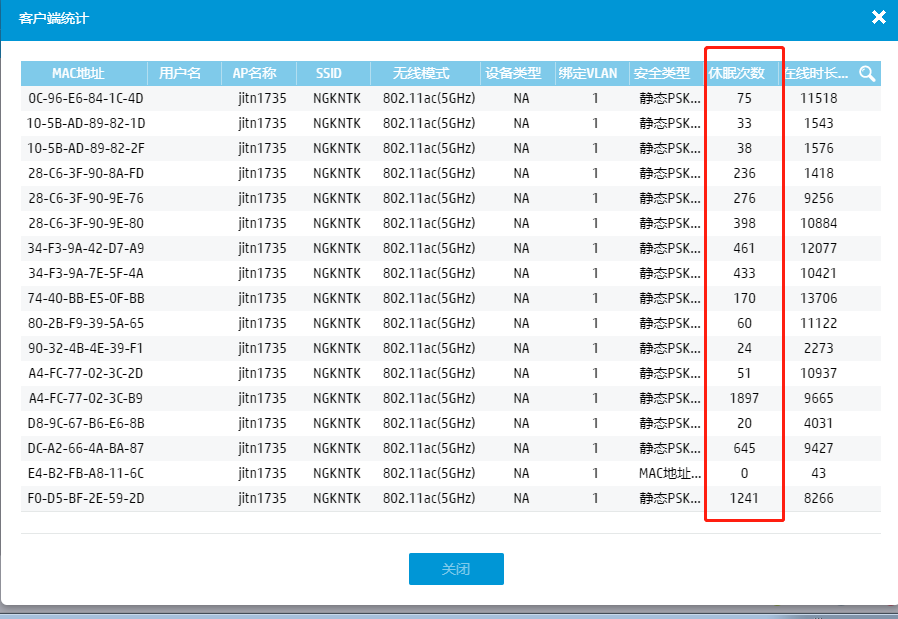Click sleep count value 1241

click(x=744, y=499)
